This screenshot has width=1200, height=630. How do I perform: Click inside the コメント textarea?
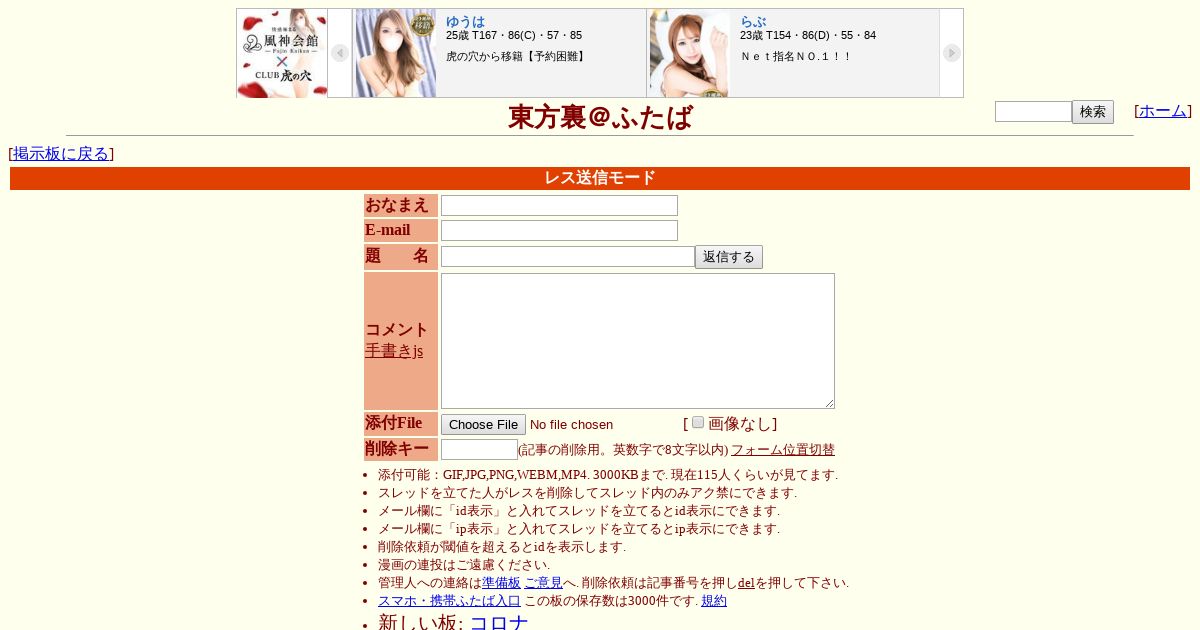pos(638,341)
